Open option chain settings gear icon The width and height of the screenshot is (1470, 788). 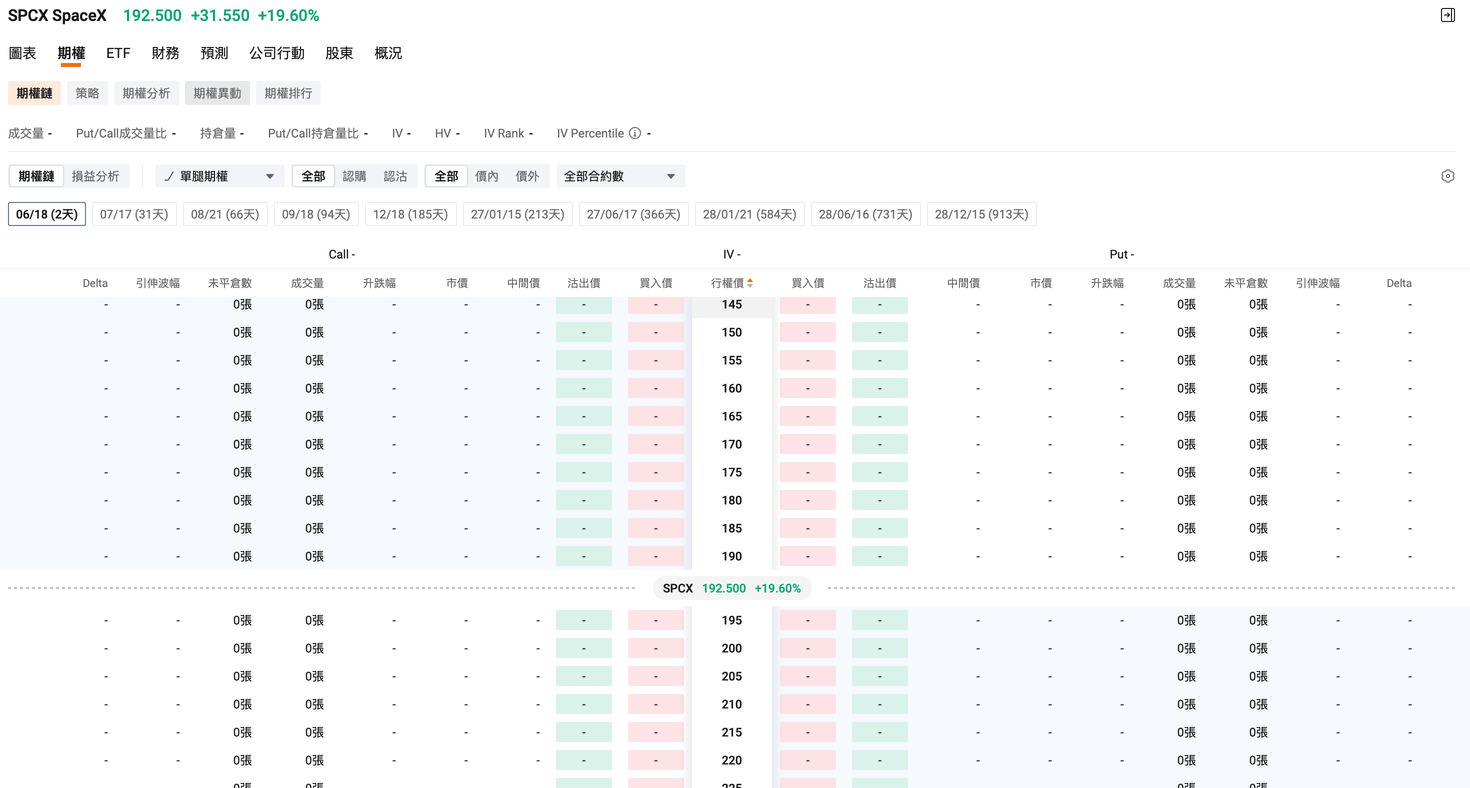1447,176
